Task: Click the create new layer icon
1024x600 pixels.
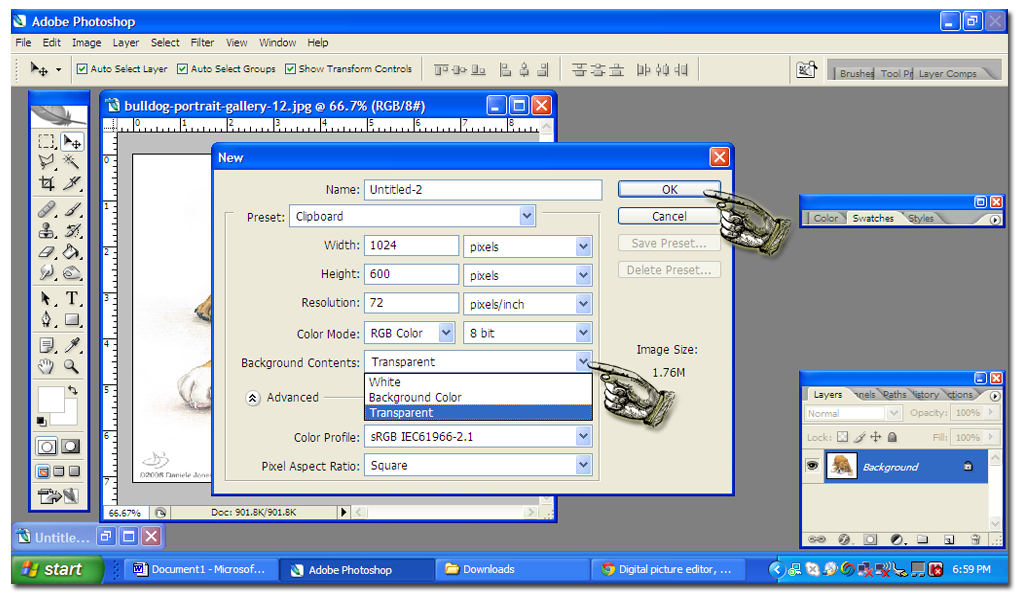Action: point(949,539)
